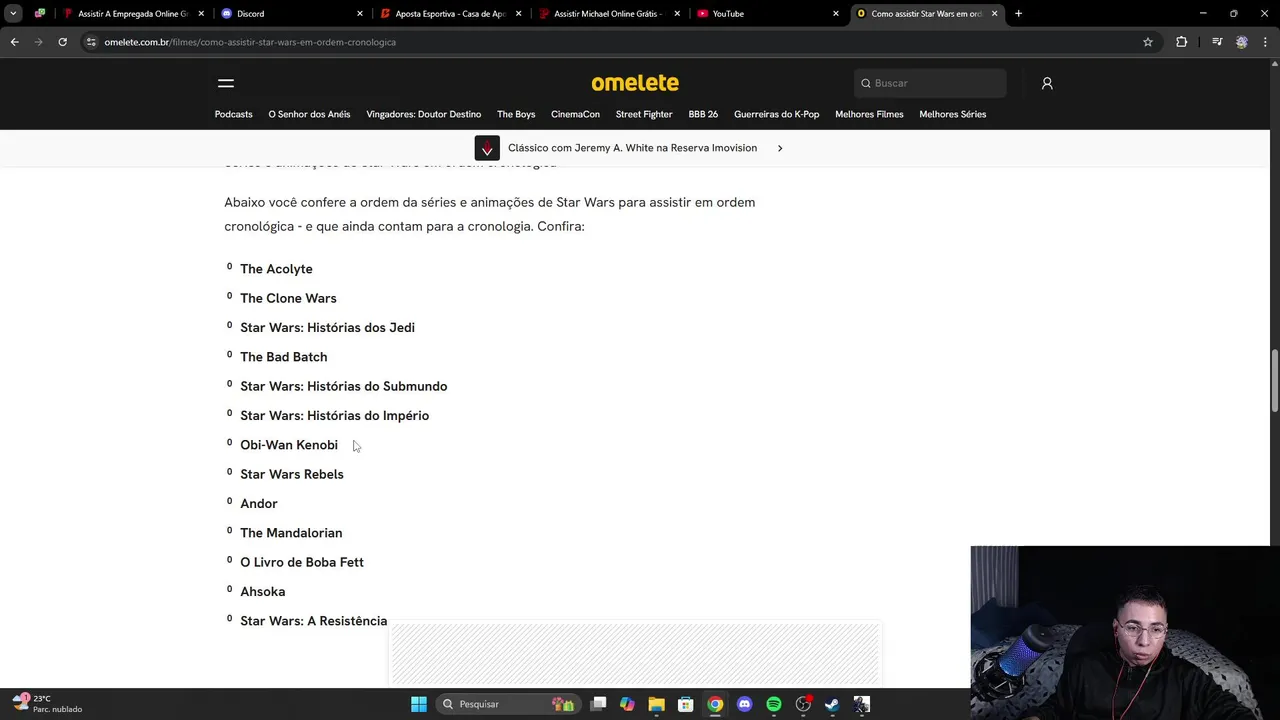Viewport: 1280px width, 720px height.
Task: Open Steam from taskbar
Action: pyautogui.click(x=832, y=704)
